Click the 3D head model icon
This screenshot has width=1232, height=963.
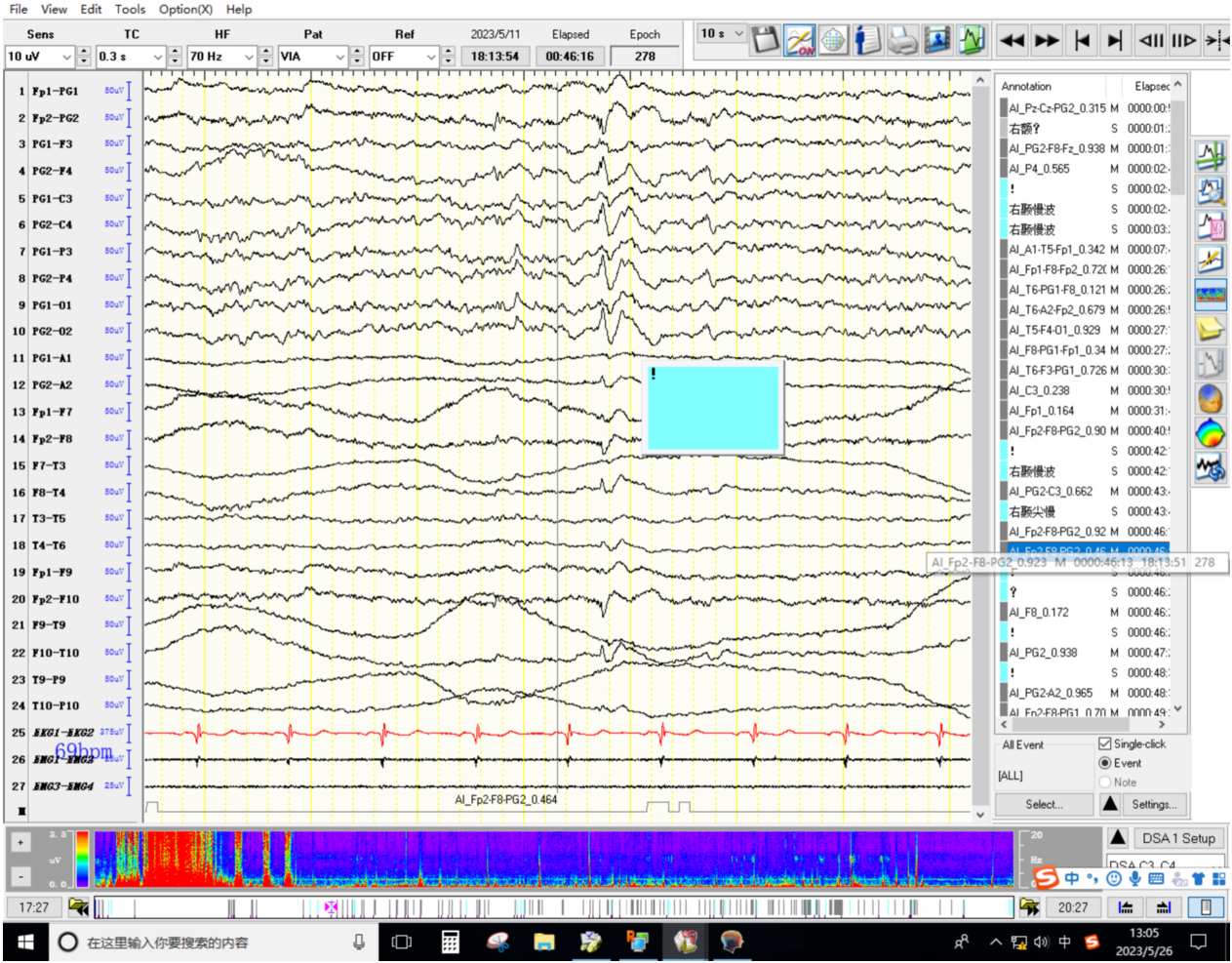click(x=1211, y=399)
